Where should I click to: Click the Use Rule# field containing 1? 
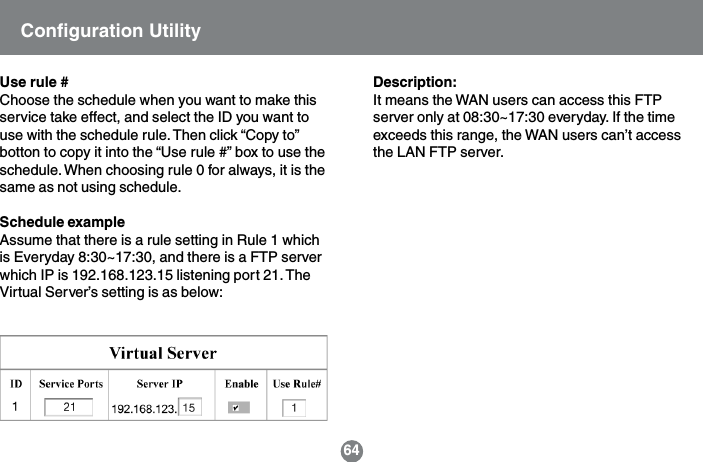point(294,408)
